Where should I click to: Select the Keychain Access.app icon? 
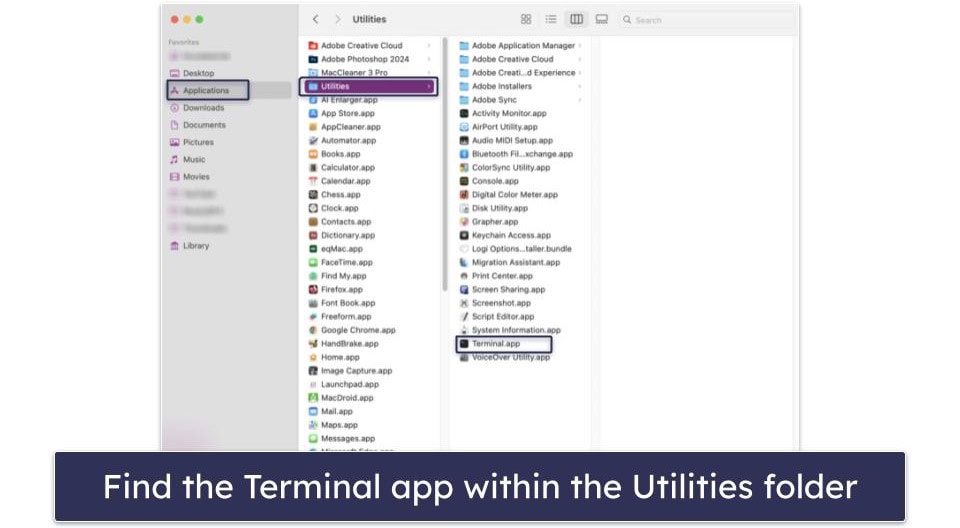pyautogui.click(x=464, y=235)
